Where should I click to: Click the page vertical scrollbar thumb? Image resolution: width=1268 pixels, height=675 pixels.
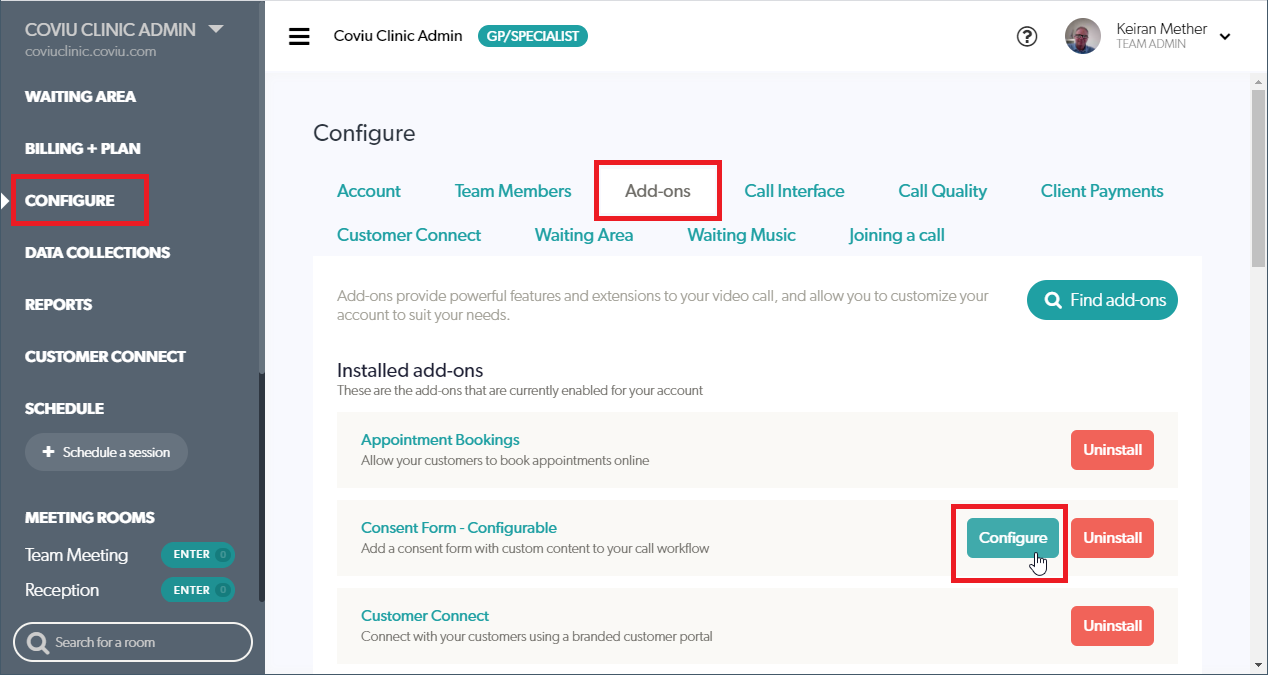pyautogui.click(x=1258, y=180)
